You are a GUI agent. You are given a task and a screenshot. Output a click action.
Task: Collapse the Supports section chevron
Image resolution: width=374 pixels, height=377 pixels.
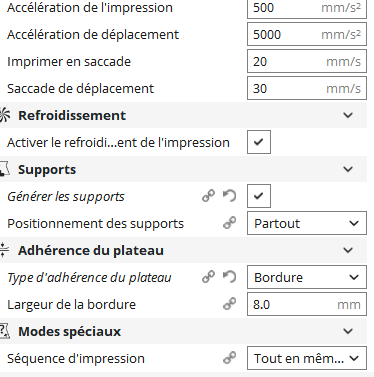pyautogui.click(x=348, y=169)
